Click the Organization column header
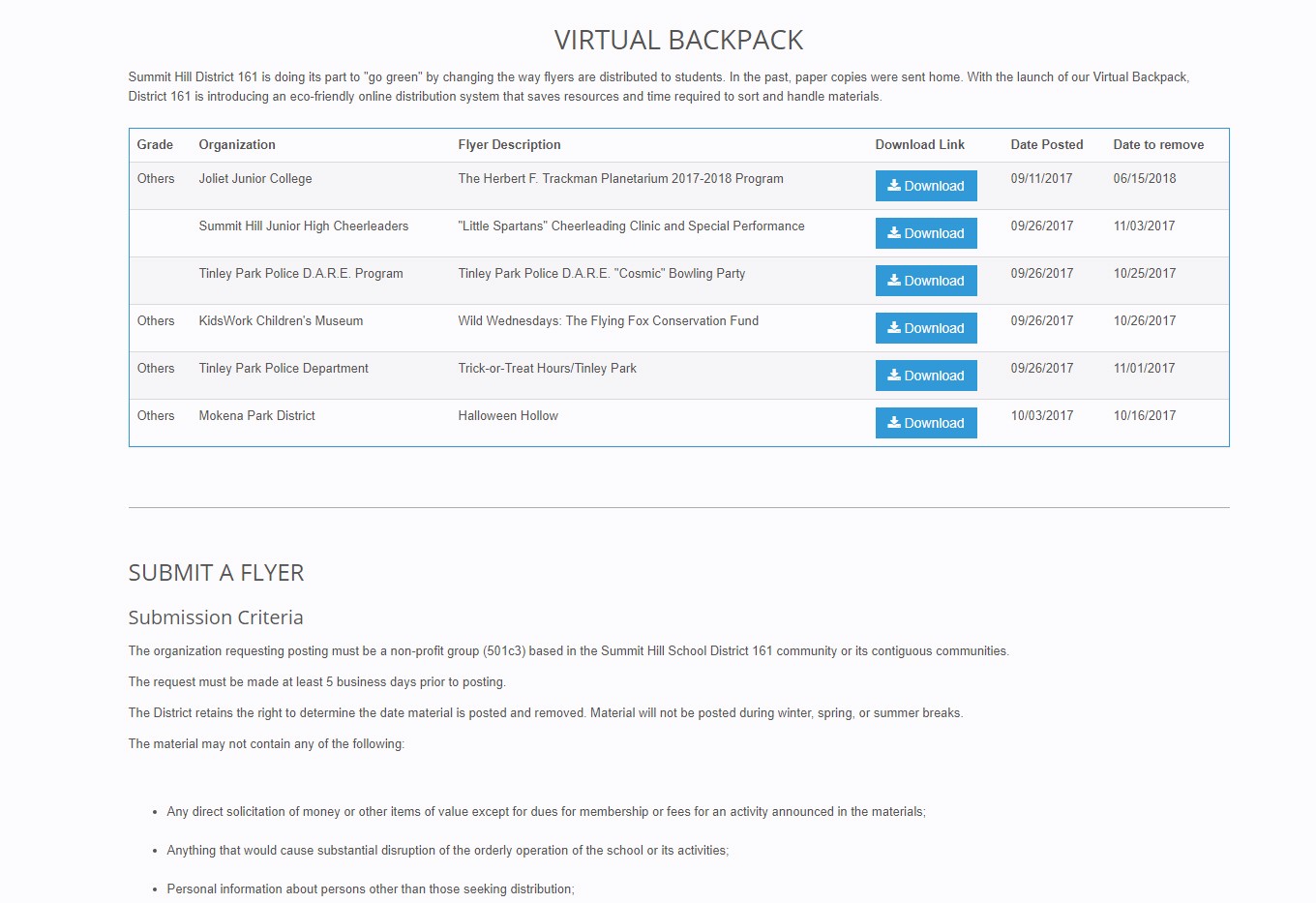The image size is (1316, 903). 237,145
